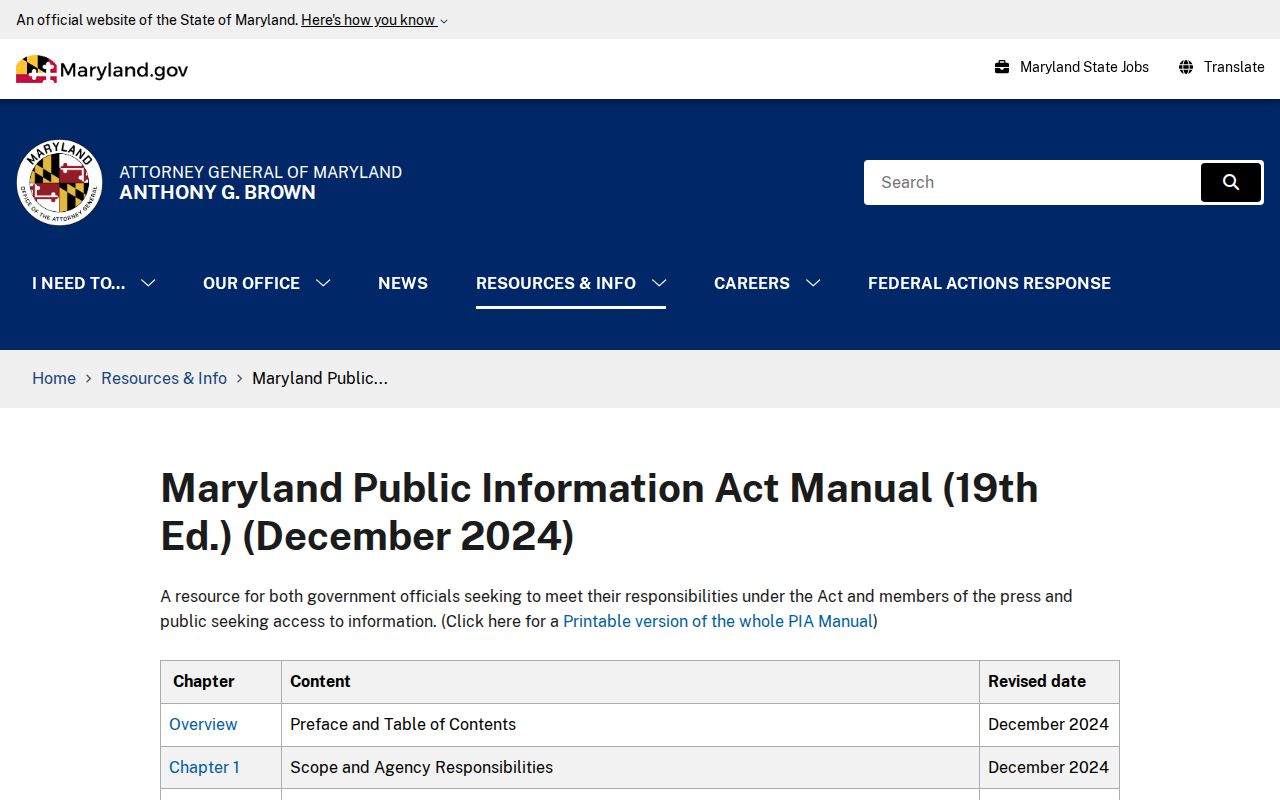The height and width of the screenshot is (800, 1280).
Task: Open the OUR OFFICE menu
Action: 251,283
